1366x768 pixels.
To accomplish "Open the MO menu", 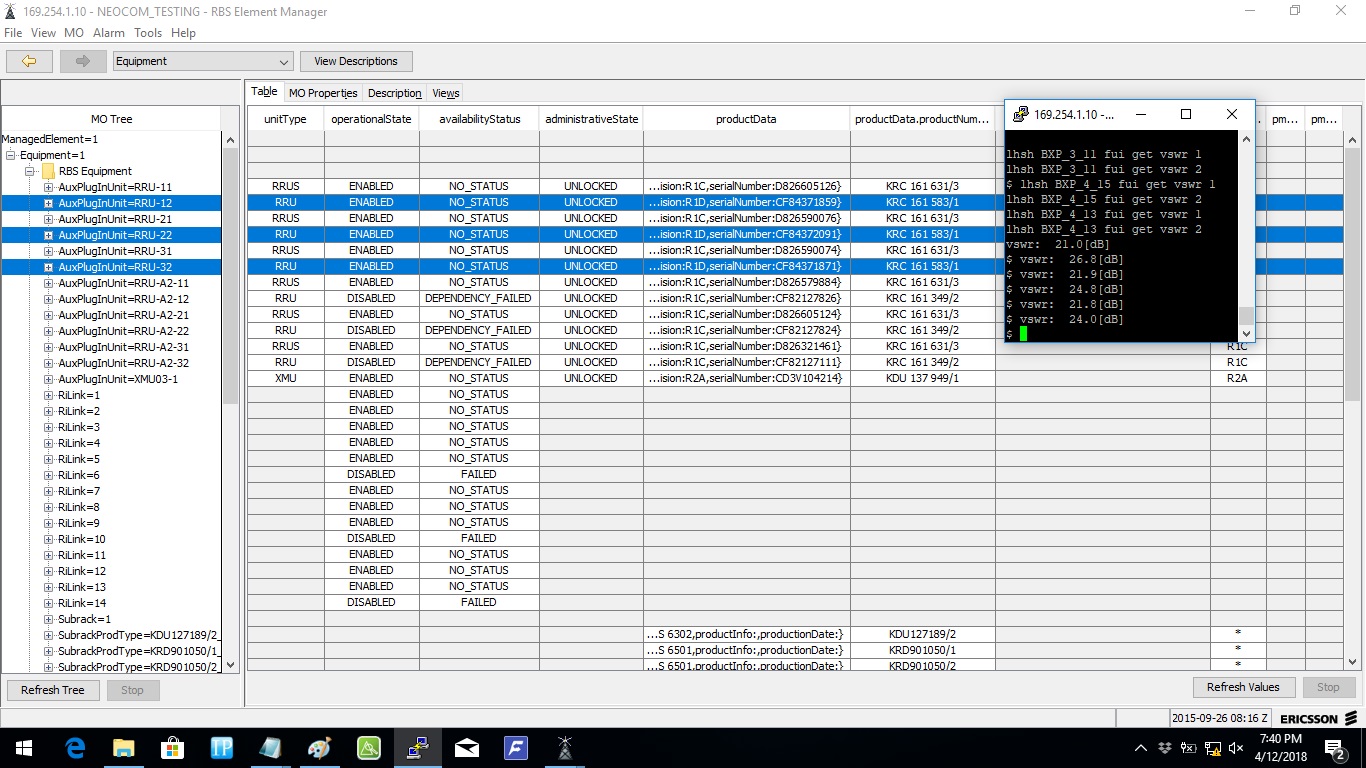I will 74,33.
